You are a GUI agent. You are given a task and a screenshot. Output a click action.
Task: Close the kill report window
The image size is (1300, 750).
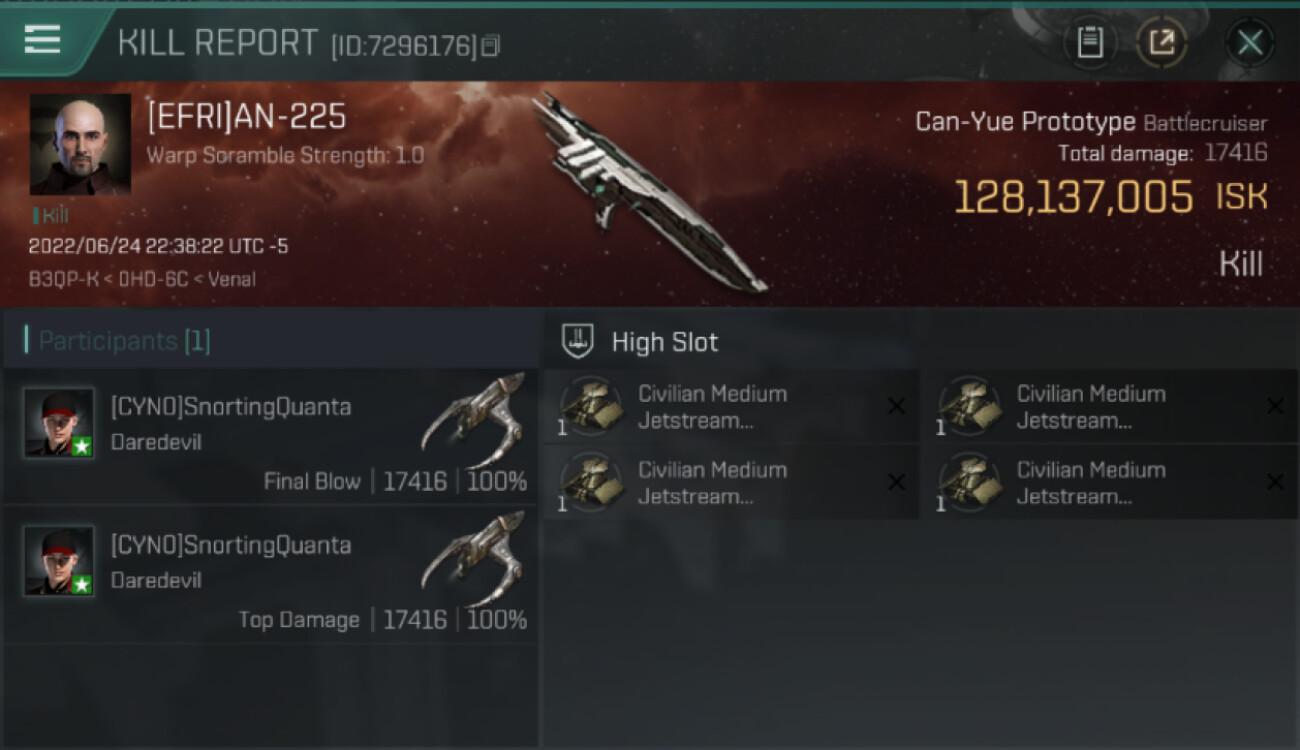pos(1250,42)
